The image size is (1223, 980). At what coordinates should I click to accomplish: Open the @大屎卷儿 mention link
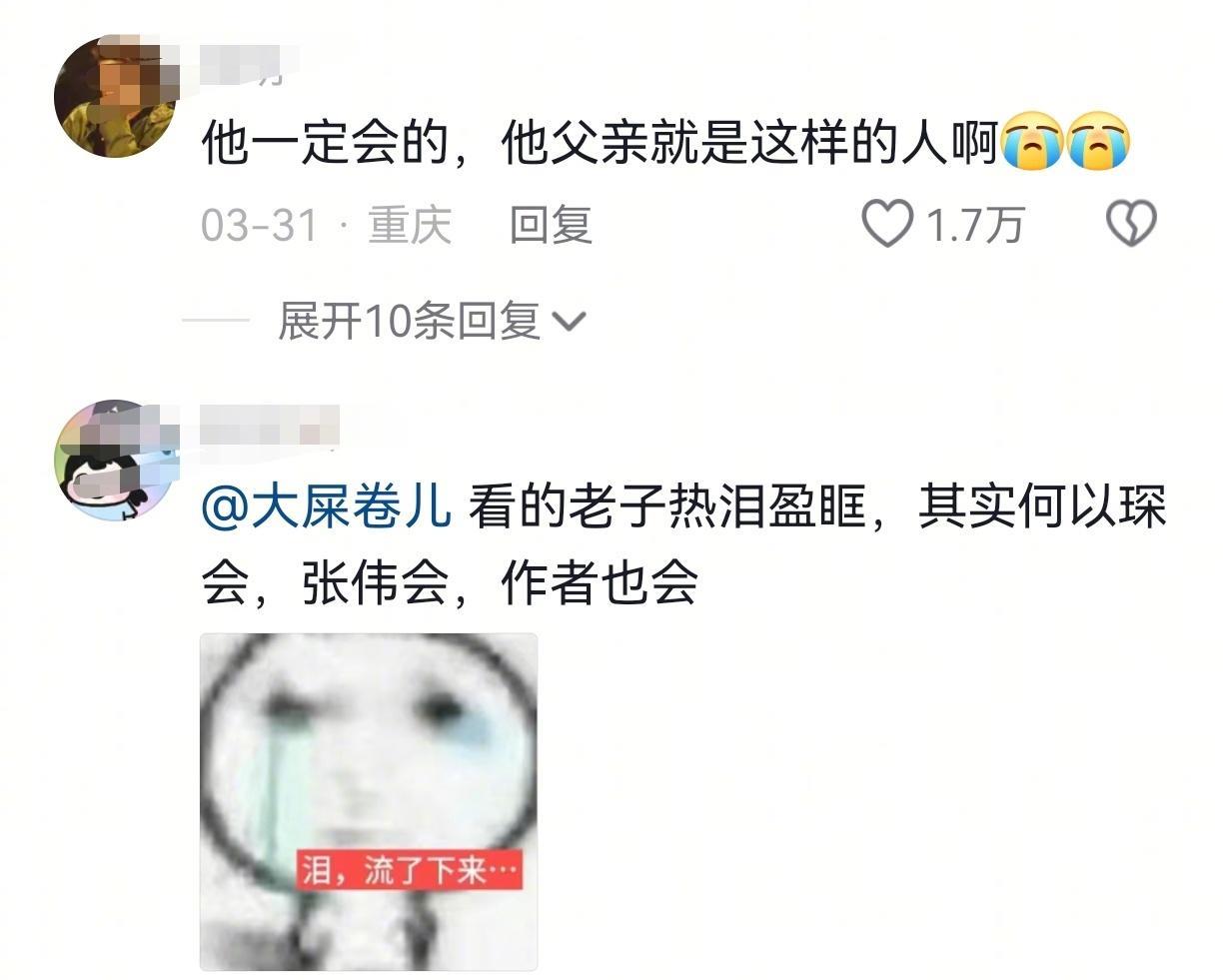[327, 507]
